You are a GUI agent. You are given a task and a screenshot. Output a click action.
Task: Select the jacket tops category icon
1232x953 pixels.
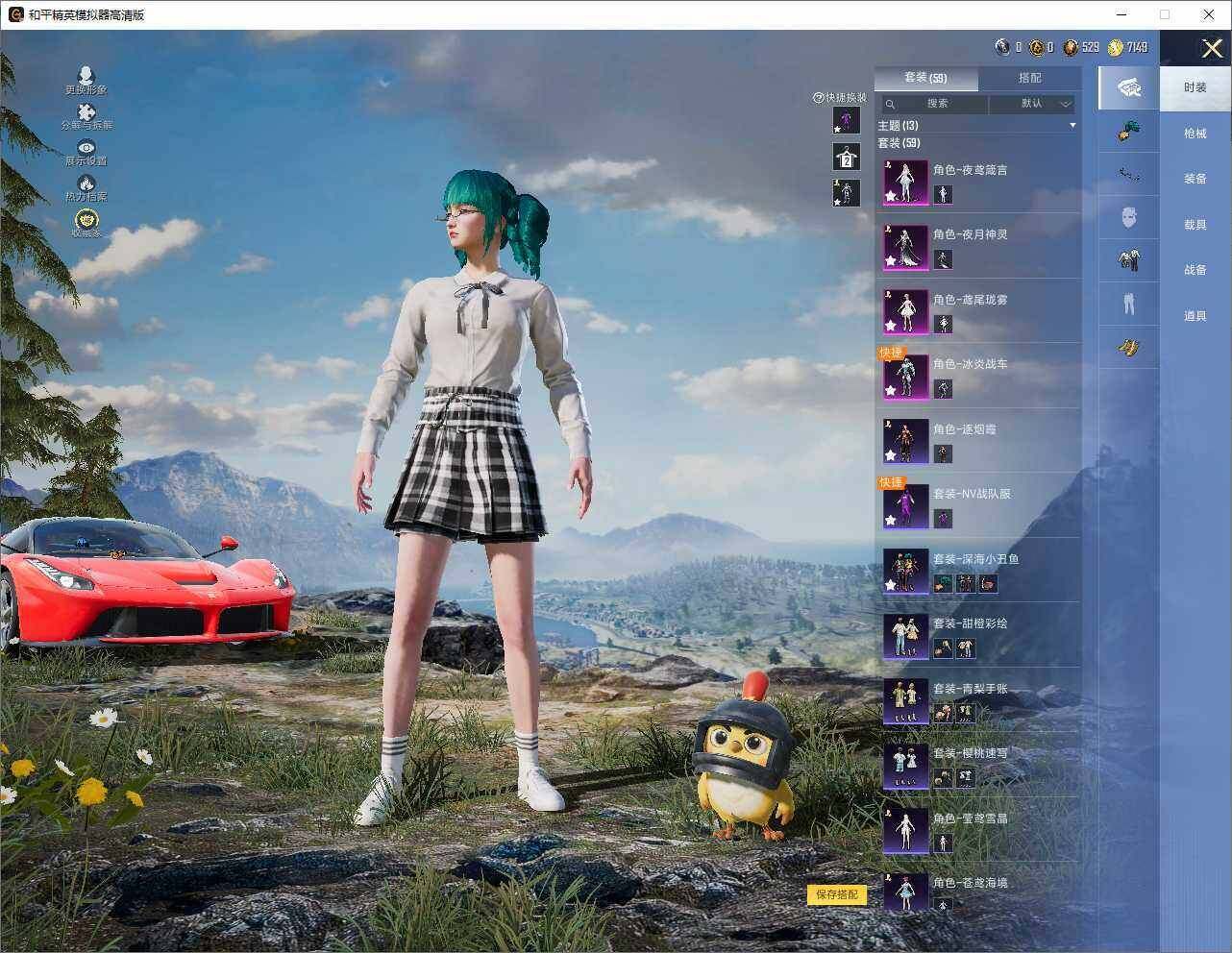(x=1128, y=259)
